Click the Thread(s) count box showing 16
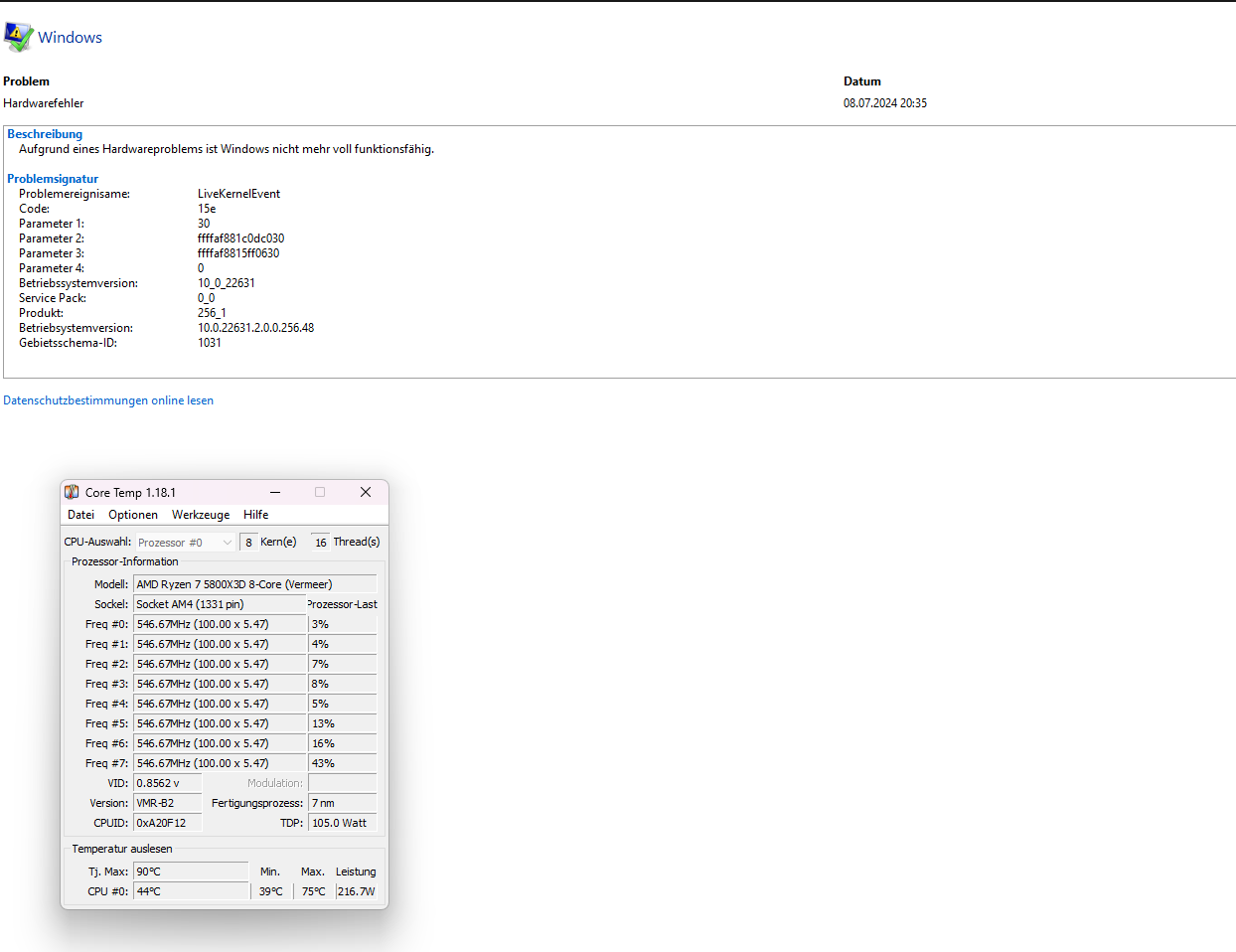This screenshot has width=1236, height=952. coord(320,543)
